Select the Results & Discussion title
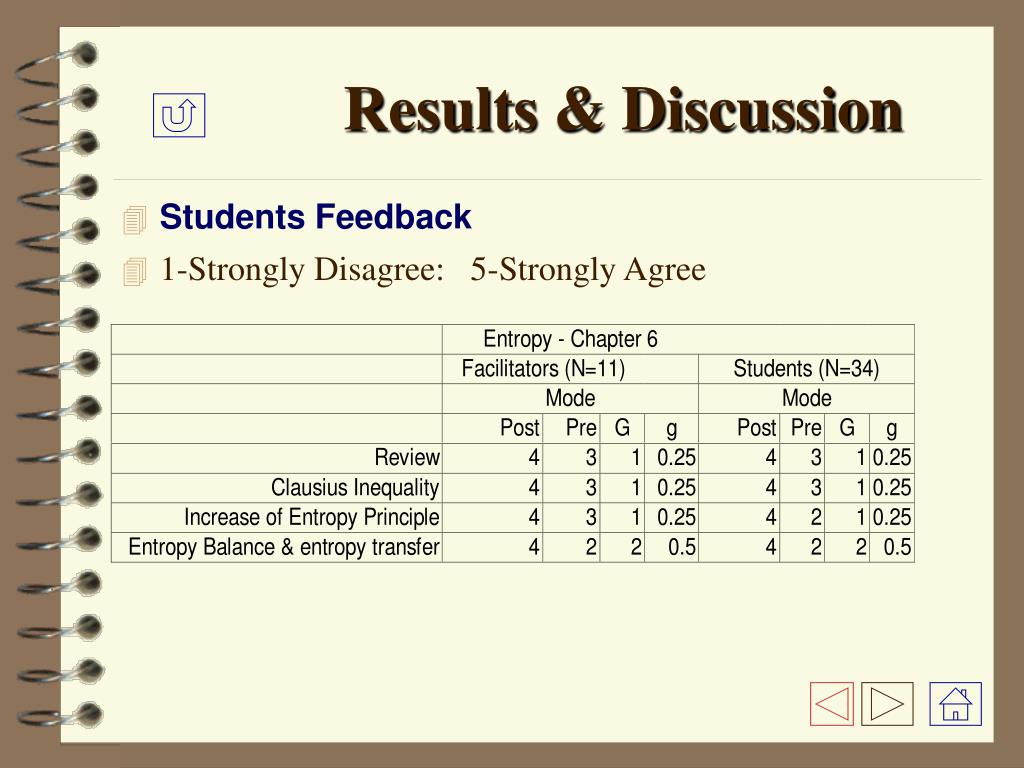 coord(623,110)
